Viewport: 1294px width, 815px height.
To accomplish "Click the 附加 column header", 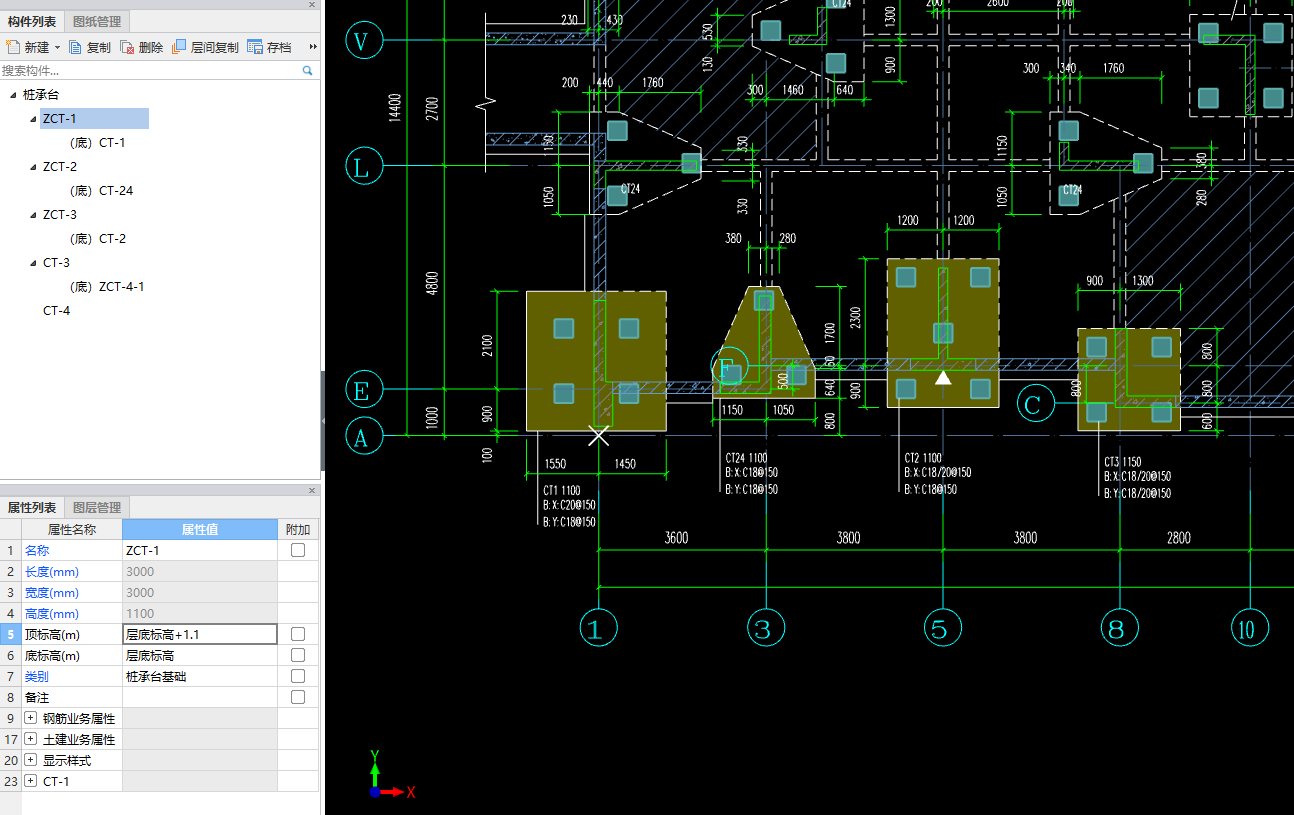I will [298, 529].
